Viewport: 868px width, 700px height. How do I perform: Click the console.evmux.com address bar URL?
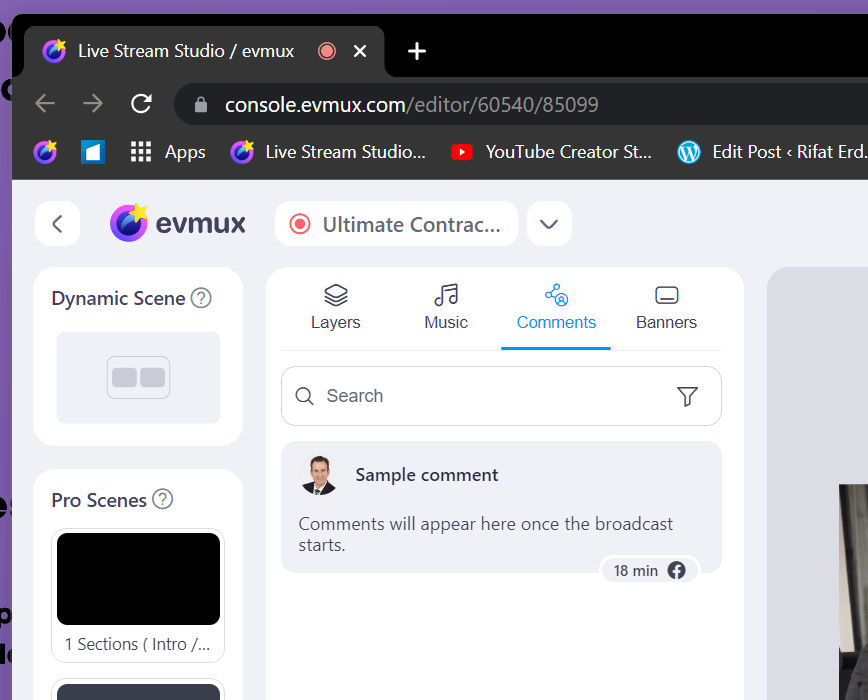pyautogui.click(x=411, y=105)
